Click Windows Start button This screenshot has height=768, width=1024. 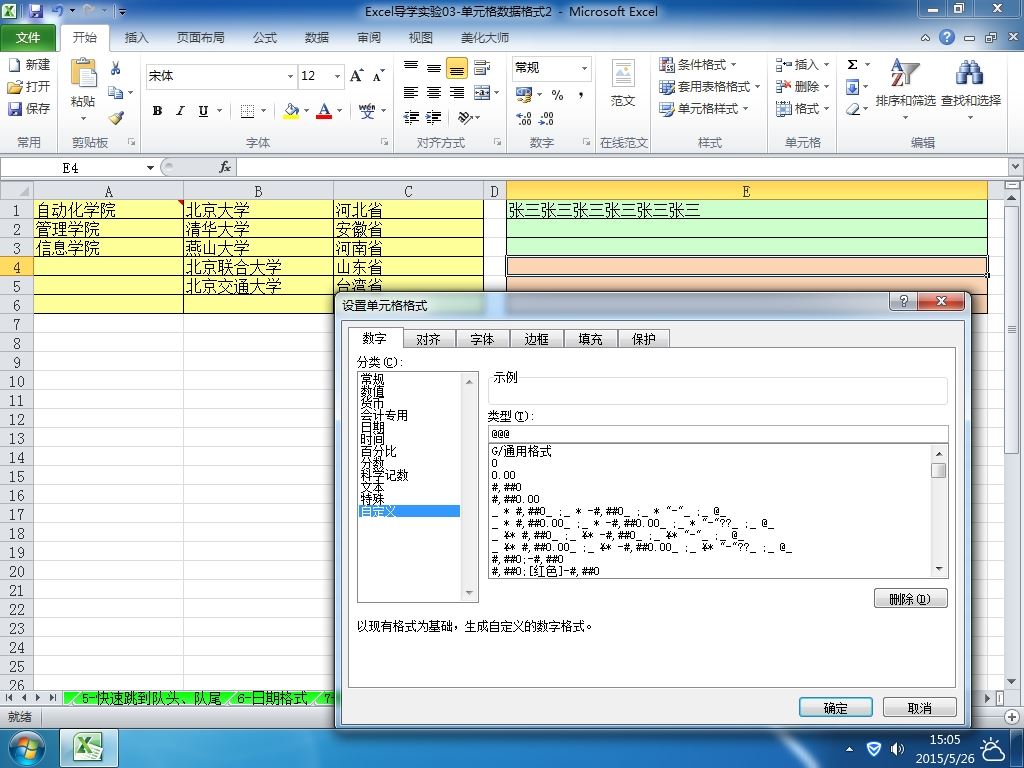click(x=26, y=748)
